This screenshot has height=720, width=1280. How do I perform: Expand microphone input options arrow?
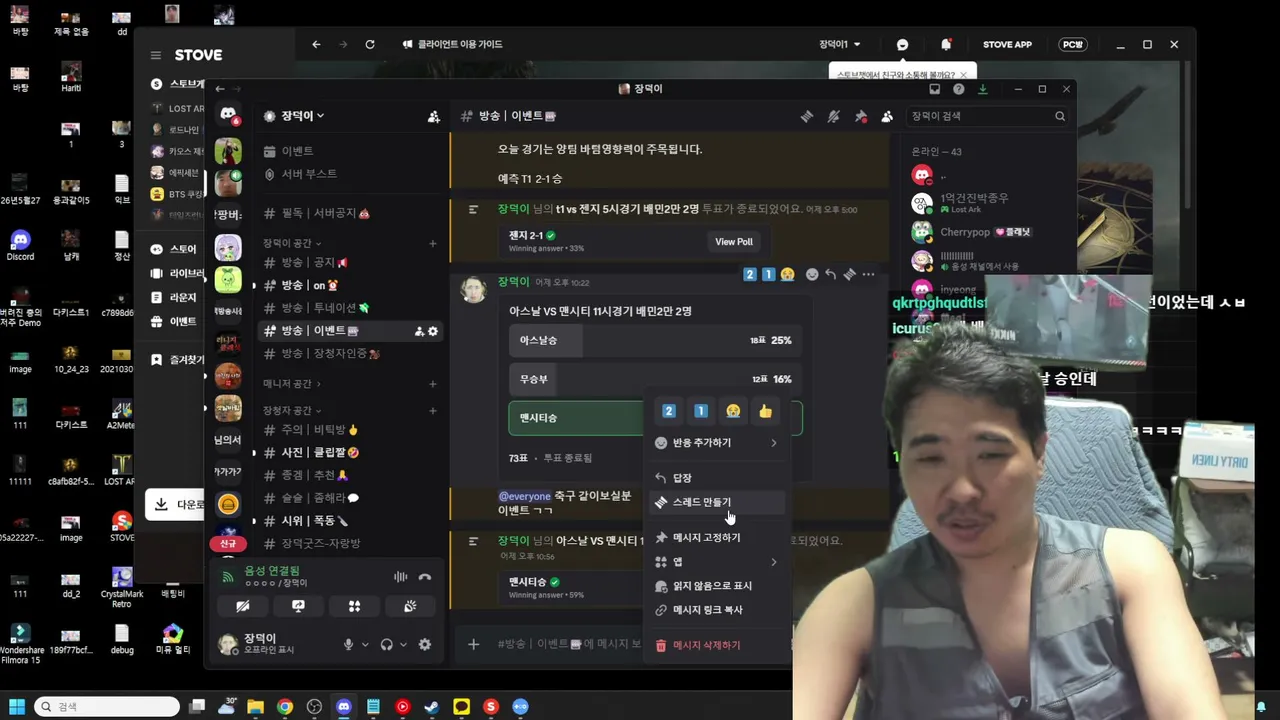tap(365, 645)
